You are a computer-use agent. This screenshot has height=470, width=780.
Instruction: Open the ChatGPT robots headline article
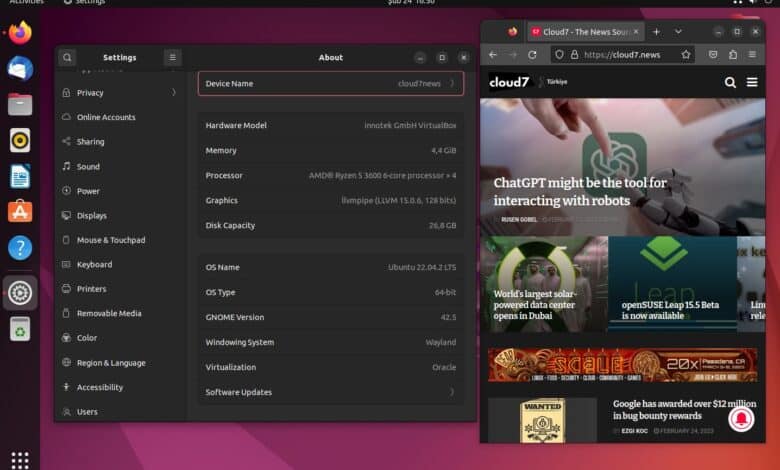coord(580,191)
